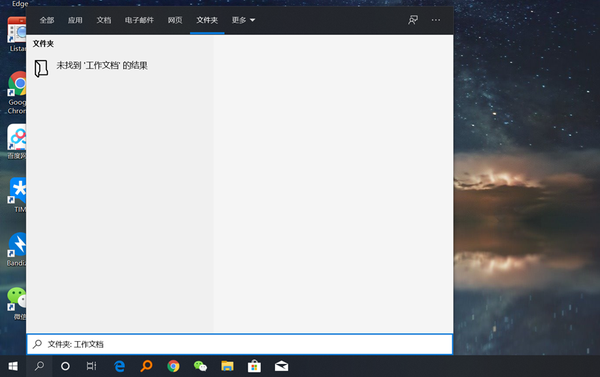
Task: Open Microsoft Store from the taskbar
Action: click(x=254, y=366)
